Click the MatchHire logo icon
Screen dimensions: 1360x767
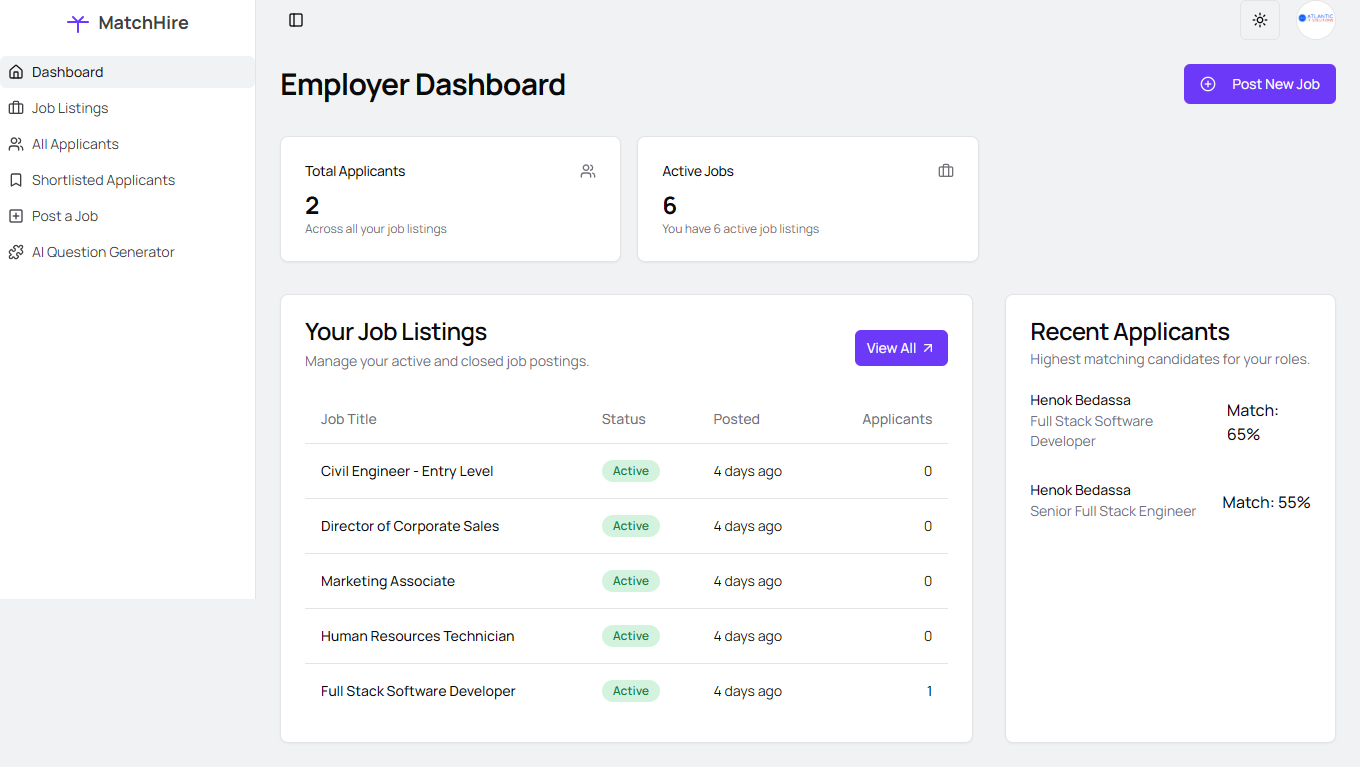(78, 23)
